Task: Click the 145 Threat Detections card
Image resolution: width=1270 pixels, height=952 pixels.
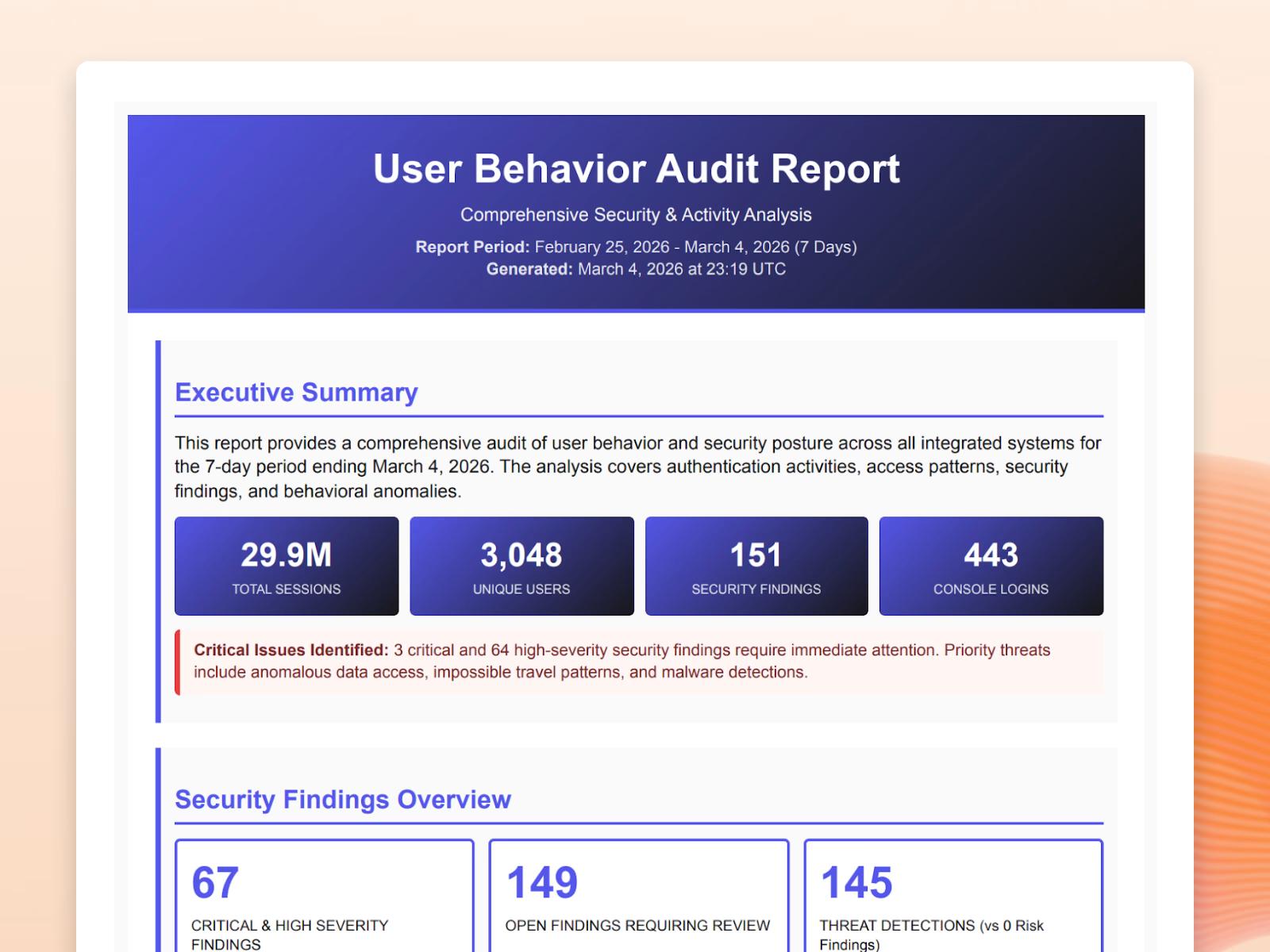Action: (x=953, y=896)
